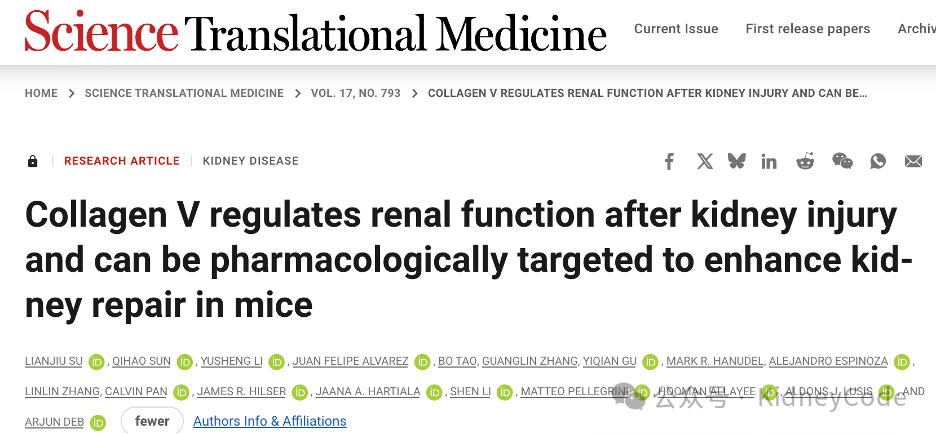Viewport: 936px width, 434px height.
Task: Collapse the author list with fewer button
Action: click(152, 421)
